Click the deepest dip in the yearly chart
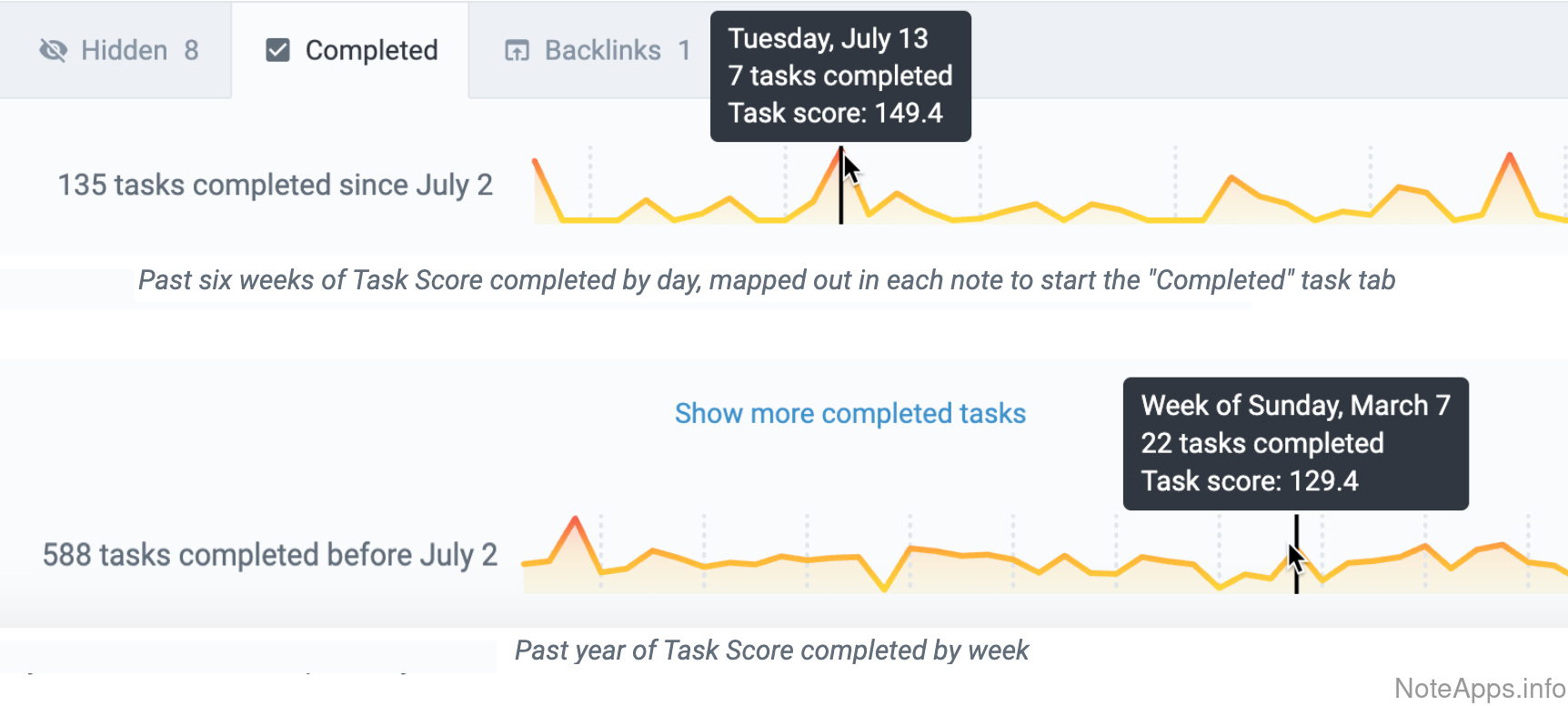 (x=884, y=590)
